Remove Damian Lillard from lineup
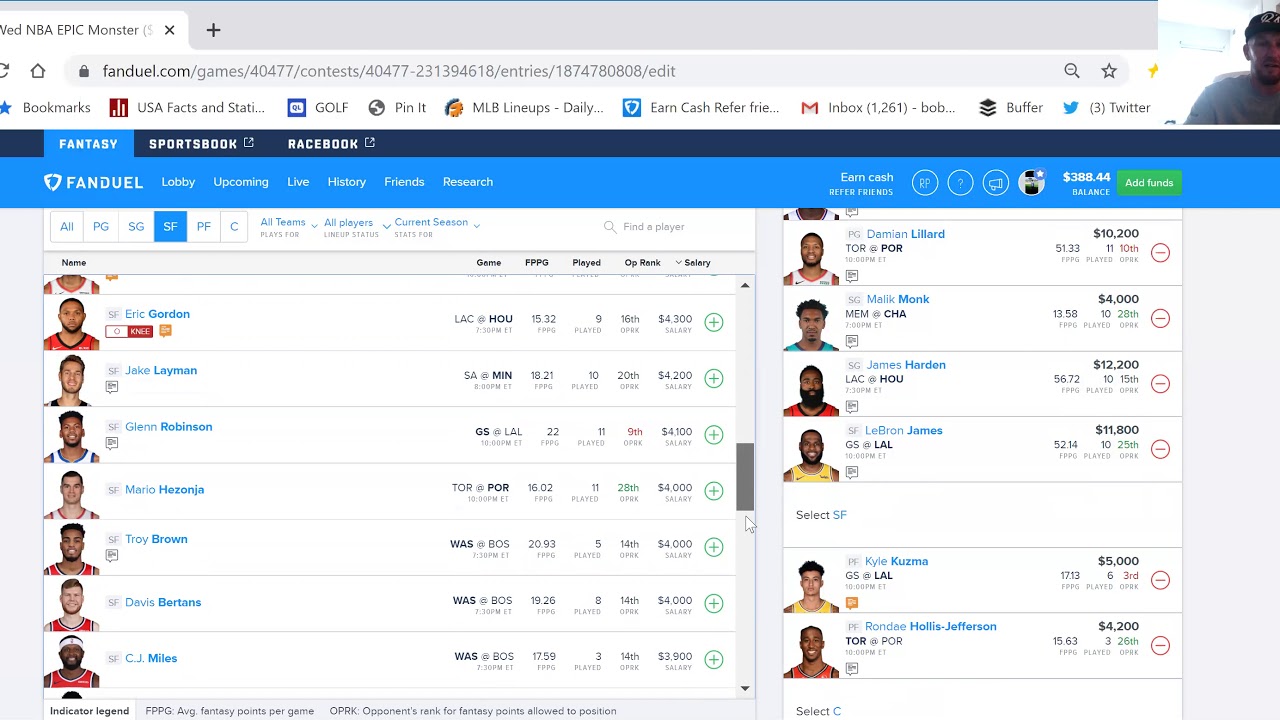This screenshot has width=1280, height=720. 1160,253
